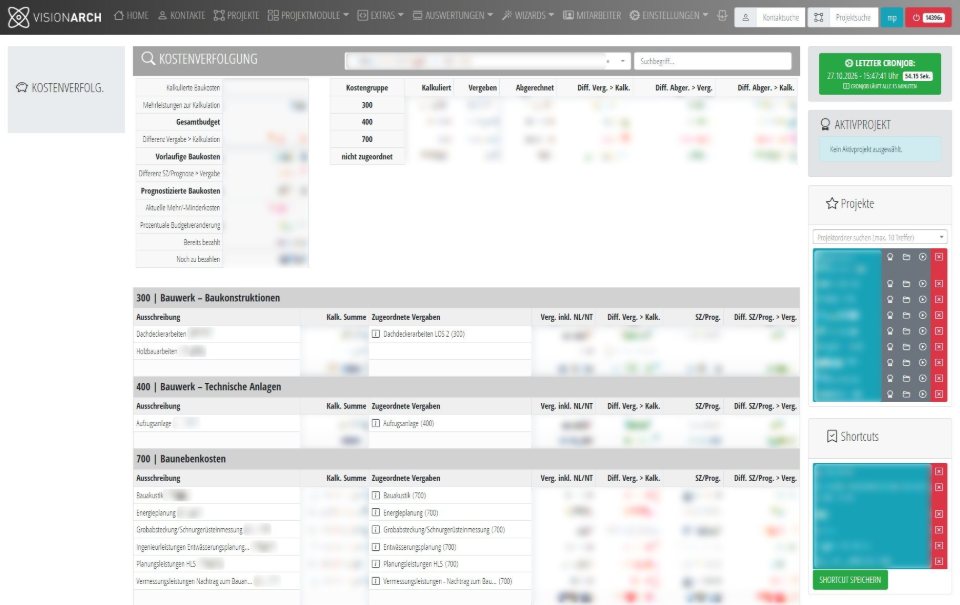Click the '700 | Baunebenkosten' section header
The width and height of the screenshot is (960, 605).
tap(466, 459)
